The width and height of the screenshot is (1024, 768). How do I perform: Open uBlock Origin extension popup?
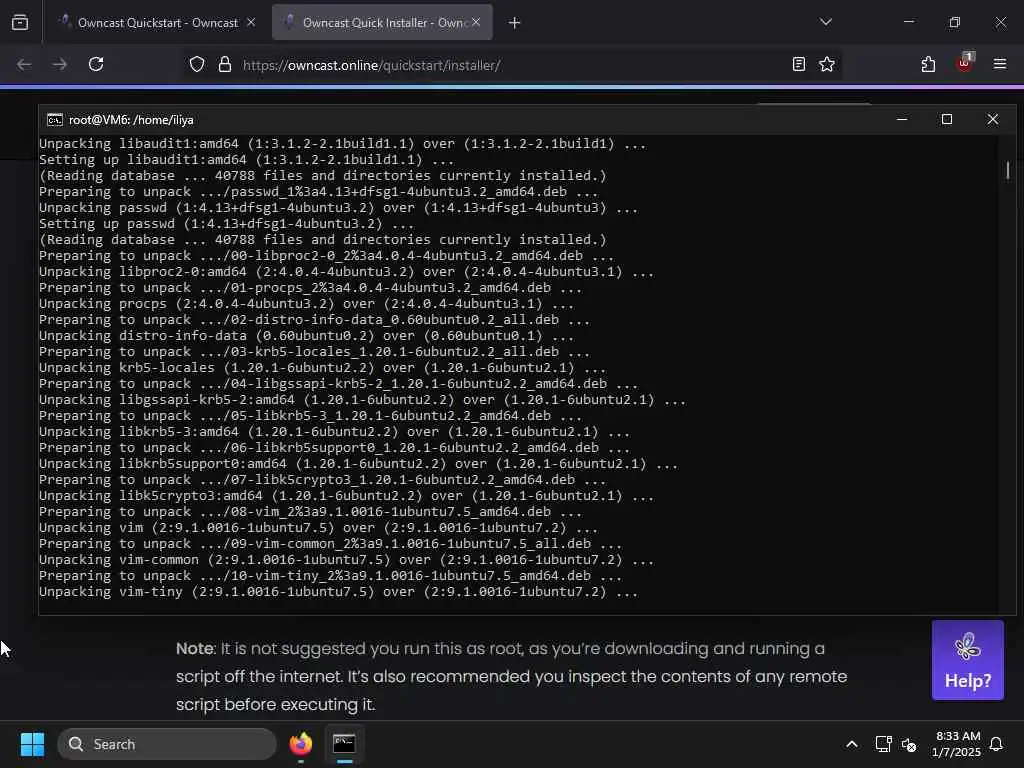(x=965, y=63)
